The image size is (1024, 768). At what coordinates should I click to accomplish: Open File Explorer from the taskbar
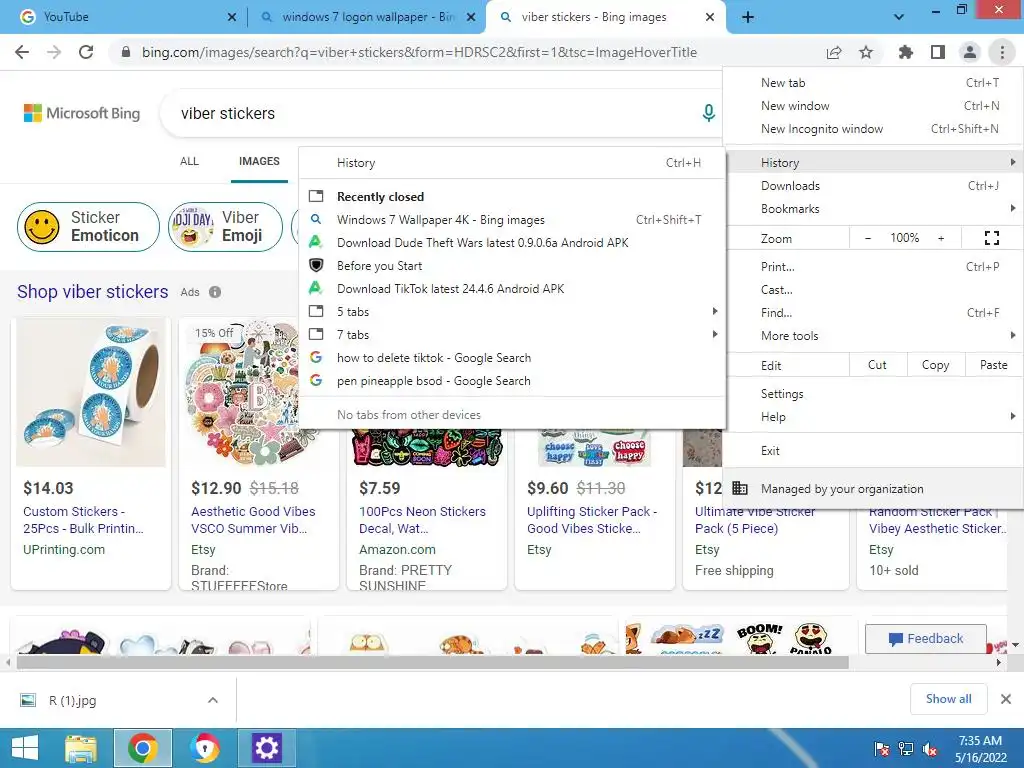coord(81,748)
